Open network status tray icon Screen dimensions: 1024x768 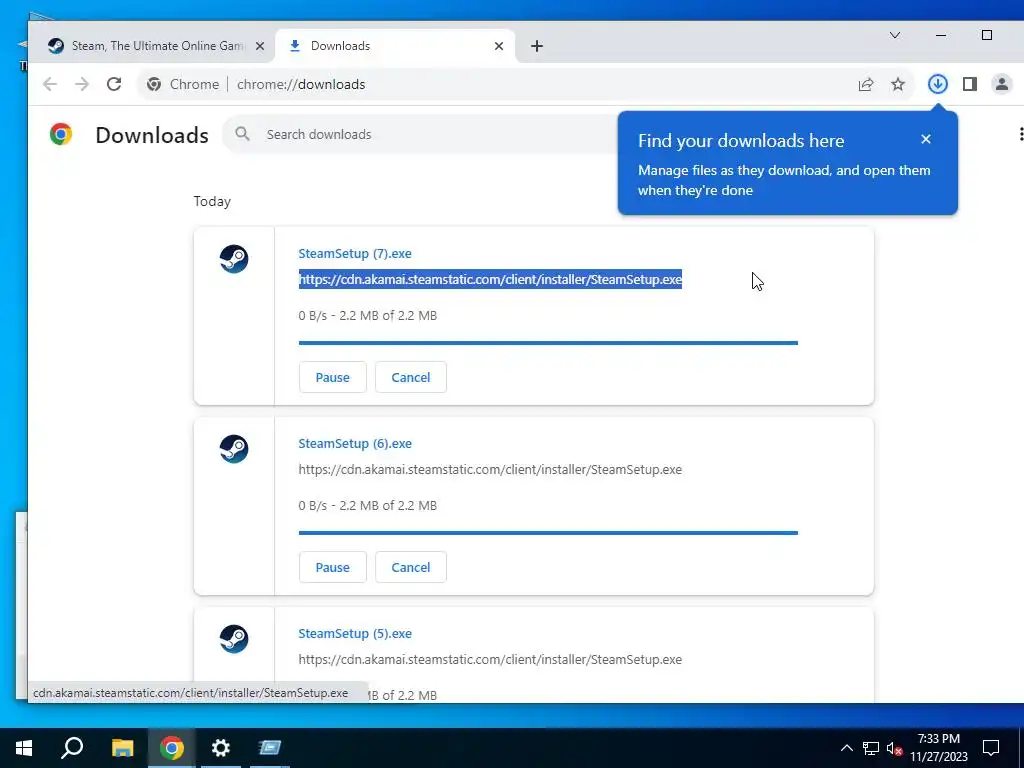(x=871, y=748)
